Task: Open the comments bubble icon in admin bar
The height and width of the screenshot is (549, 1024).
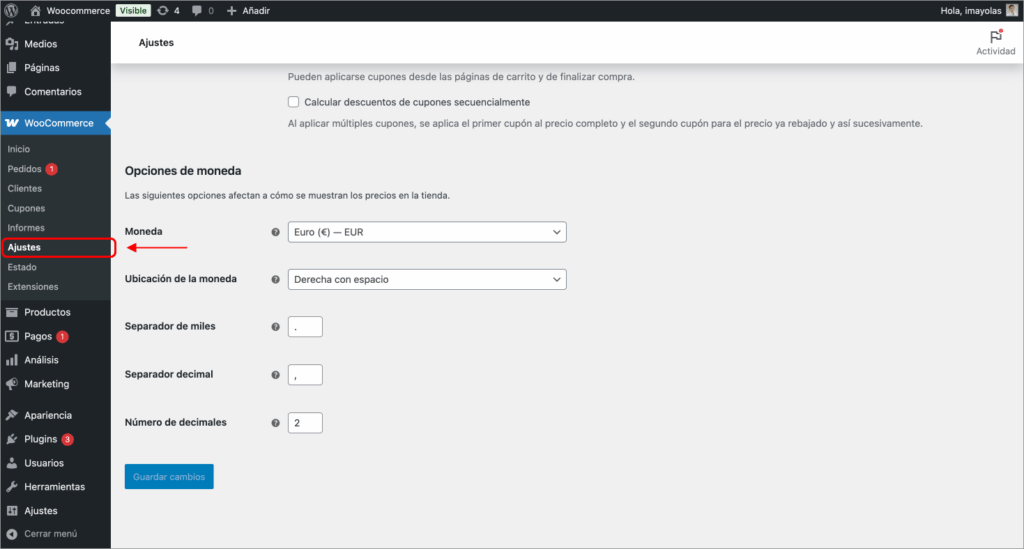Action: 197,10
